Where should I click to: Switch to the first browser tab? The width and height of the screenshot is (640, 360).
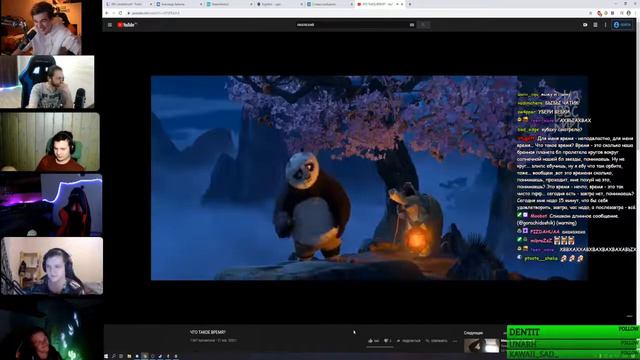pos(128,4)
